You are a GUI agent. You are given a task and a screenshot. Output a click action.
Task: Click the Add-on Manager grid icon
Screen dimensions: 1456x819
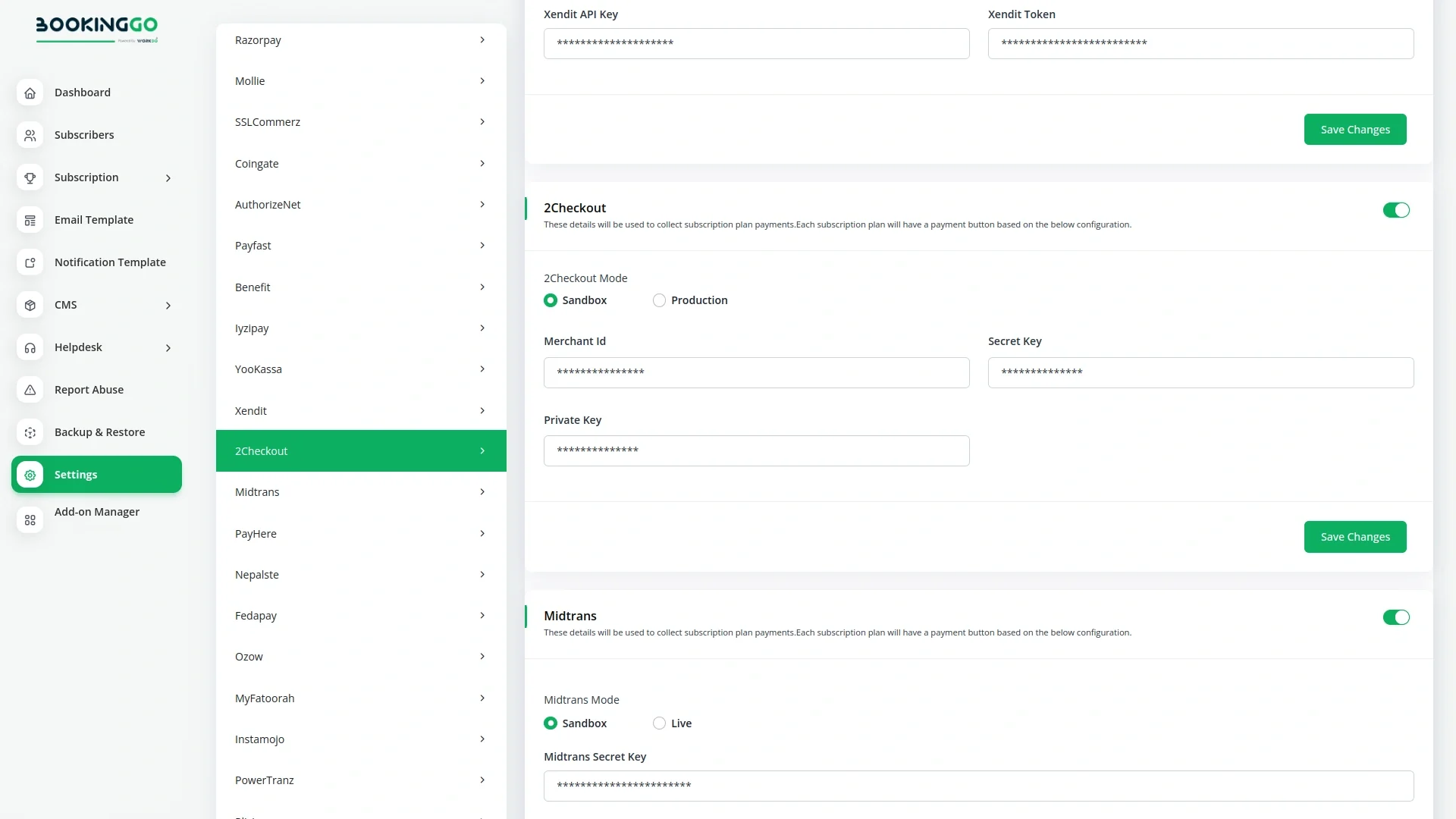(30, 520)
